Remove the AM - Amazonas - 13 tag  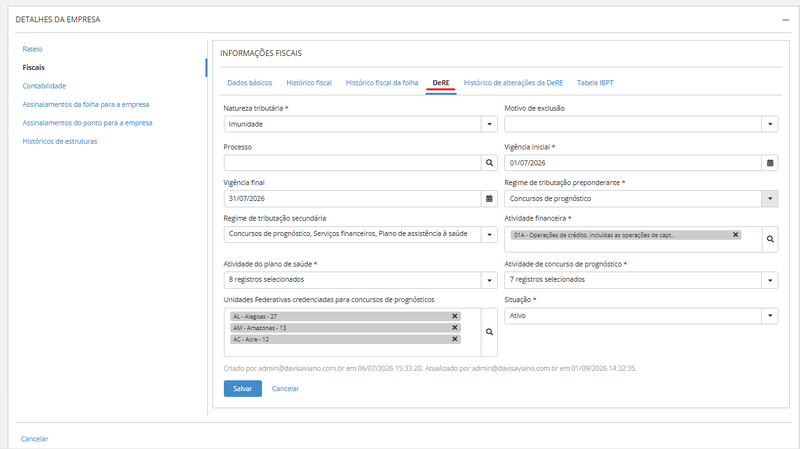point(454,328)
